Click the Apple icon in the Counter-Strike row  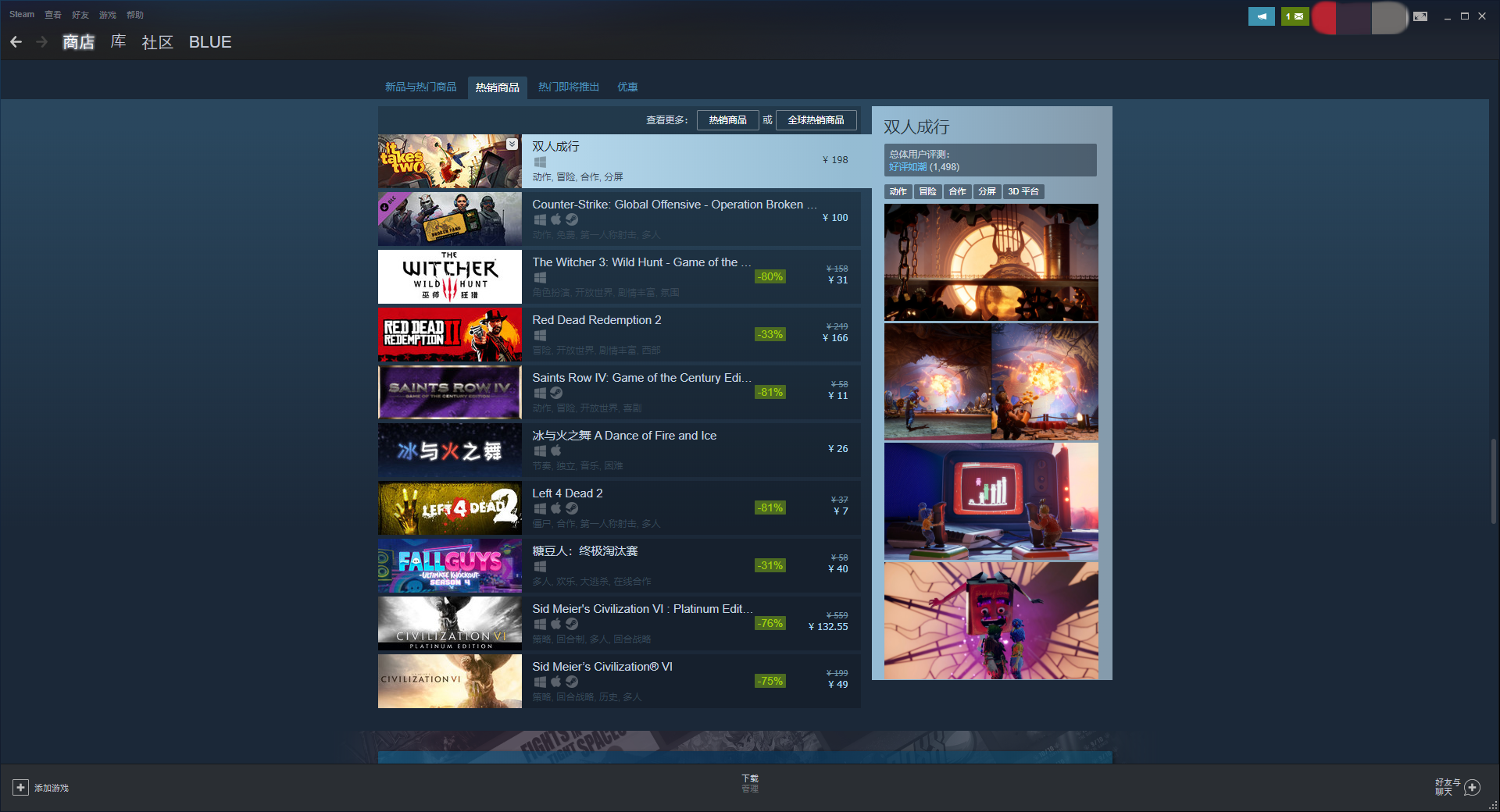pyautogui.click(x=555, y=219)
